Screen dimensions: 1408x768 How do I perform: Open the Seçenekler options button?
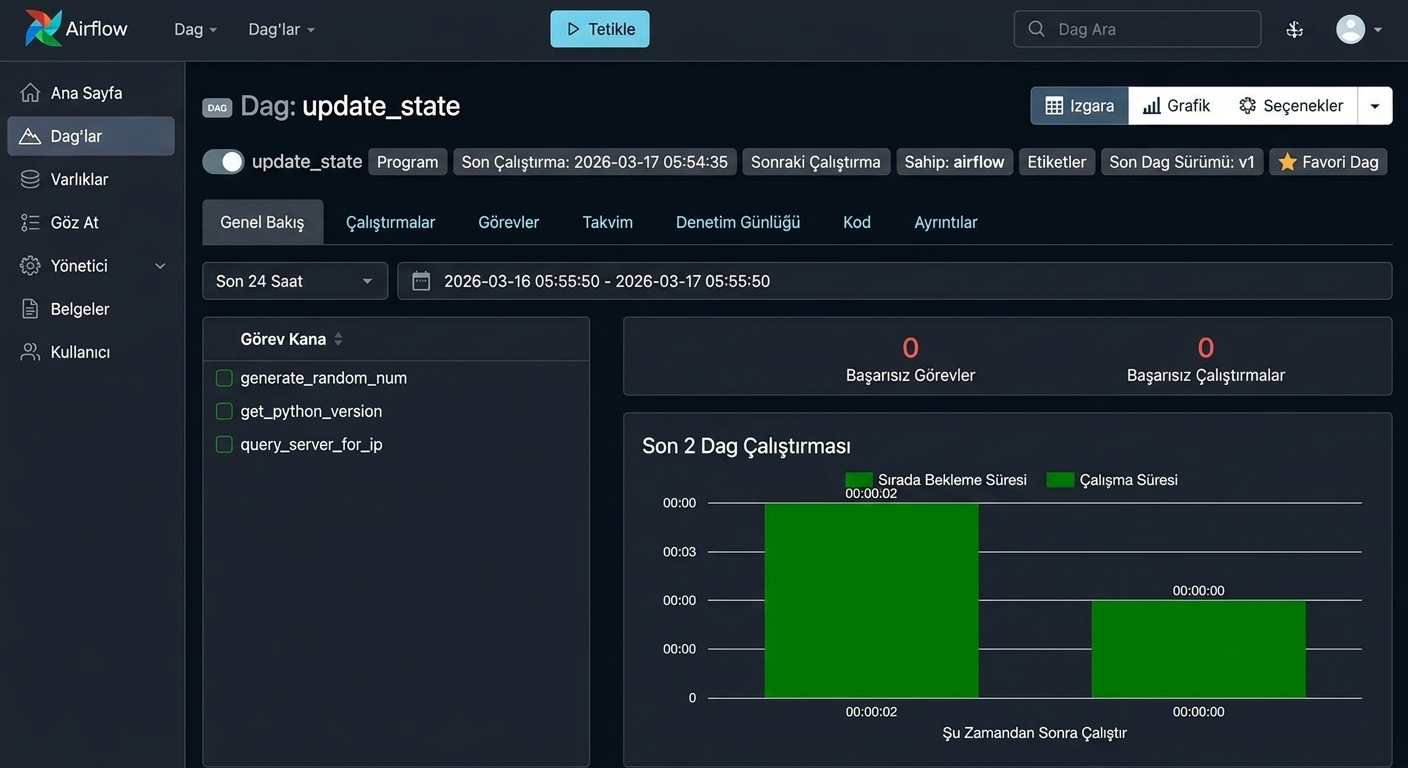pyautogui.click(x=1291, y=106)
